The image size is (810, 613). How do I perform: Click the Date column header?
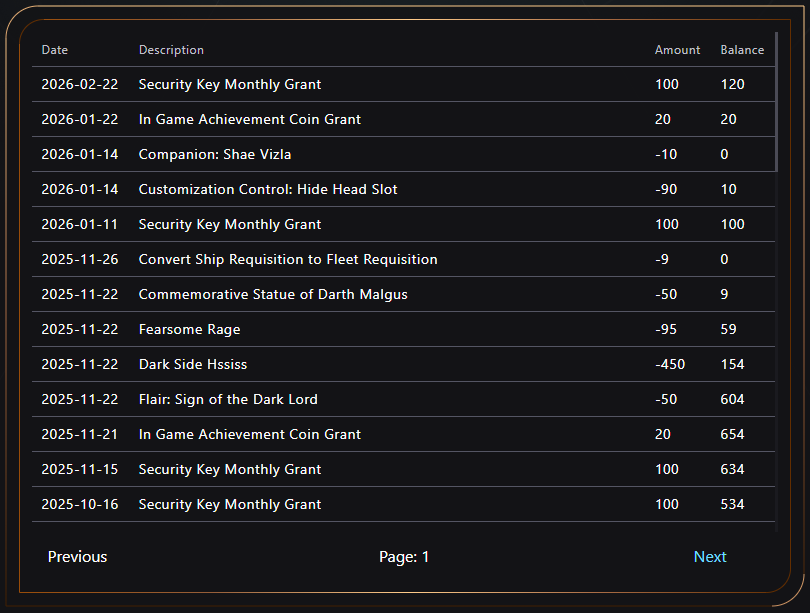[x=55, y=50]
